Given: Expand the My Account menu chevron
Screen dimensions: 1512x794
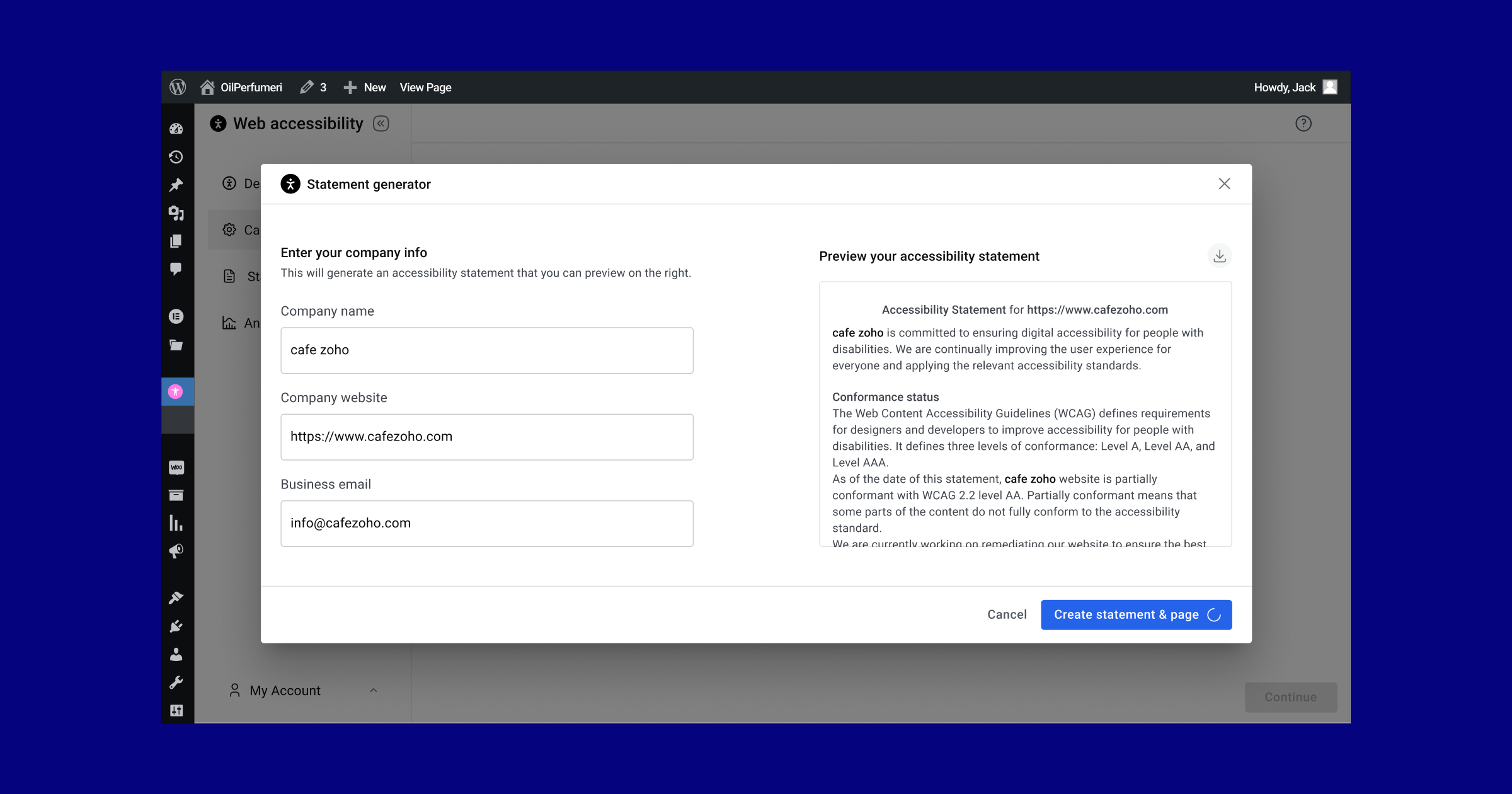Looking at the screenshot, I should pos(373,690).
